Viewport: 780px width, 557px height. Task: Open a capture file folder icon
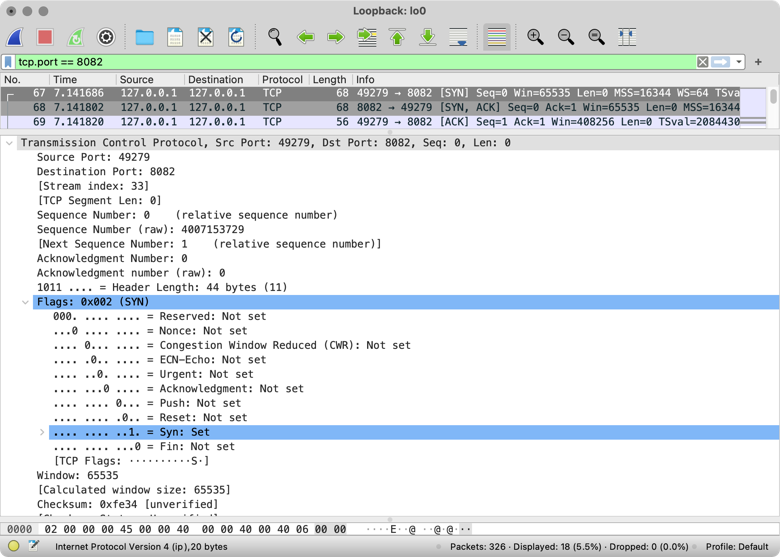tap(145, 37)
